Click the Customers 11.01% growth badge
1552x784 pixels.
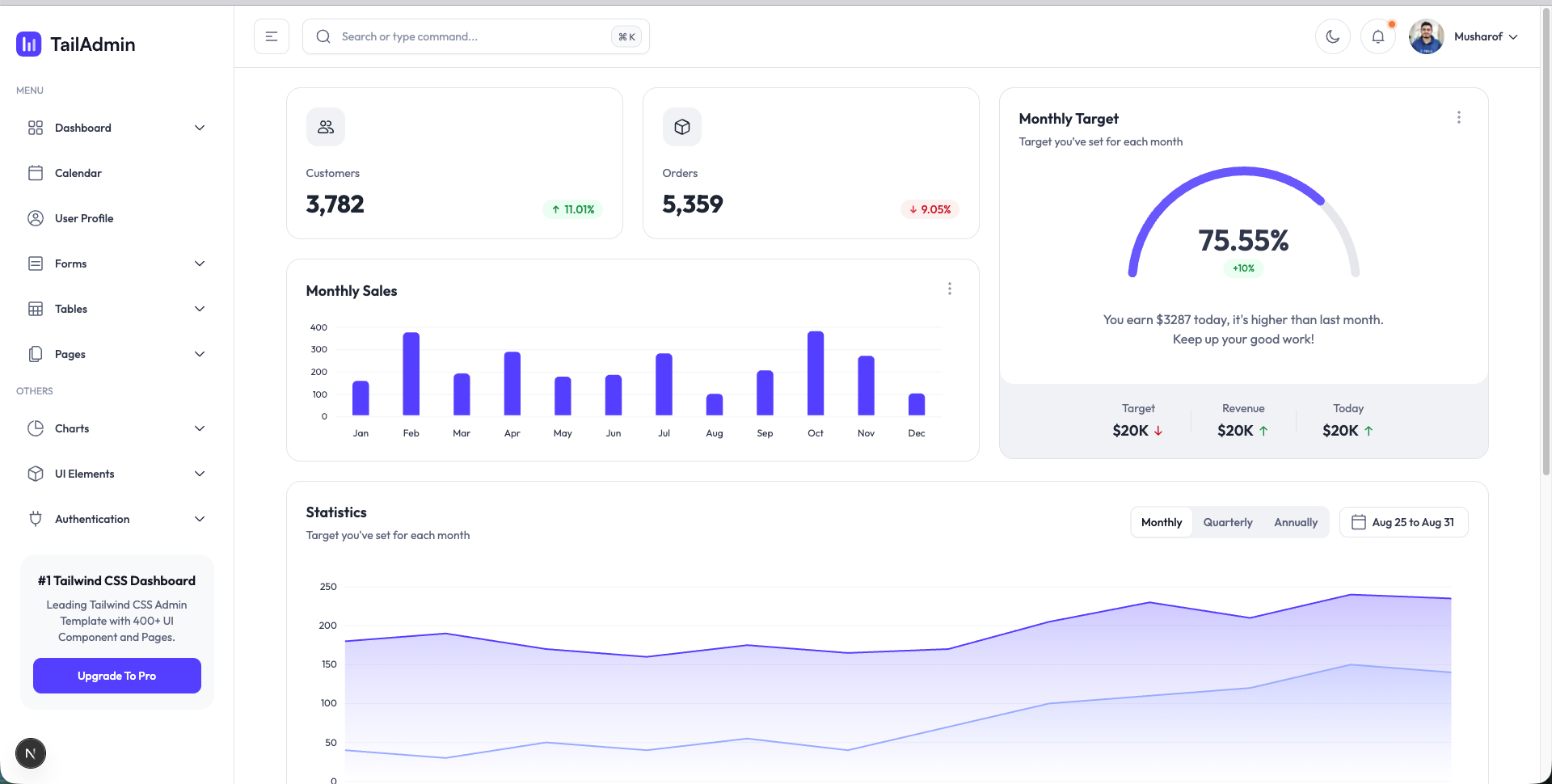(573, 209)
